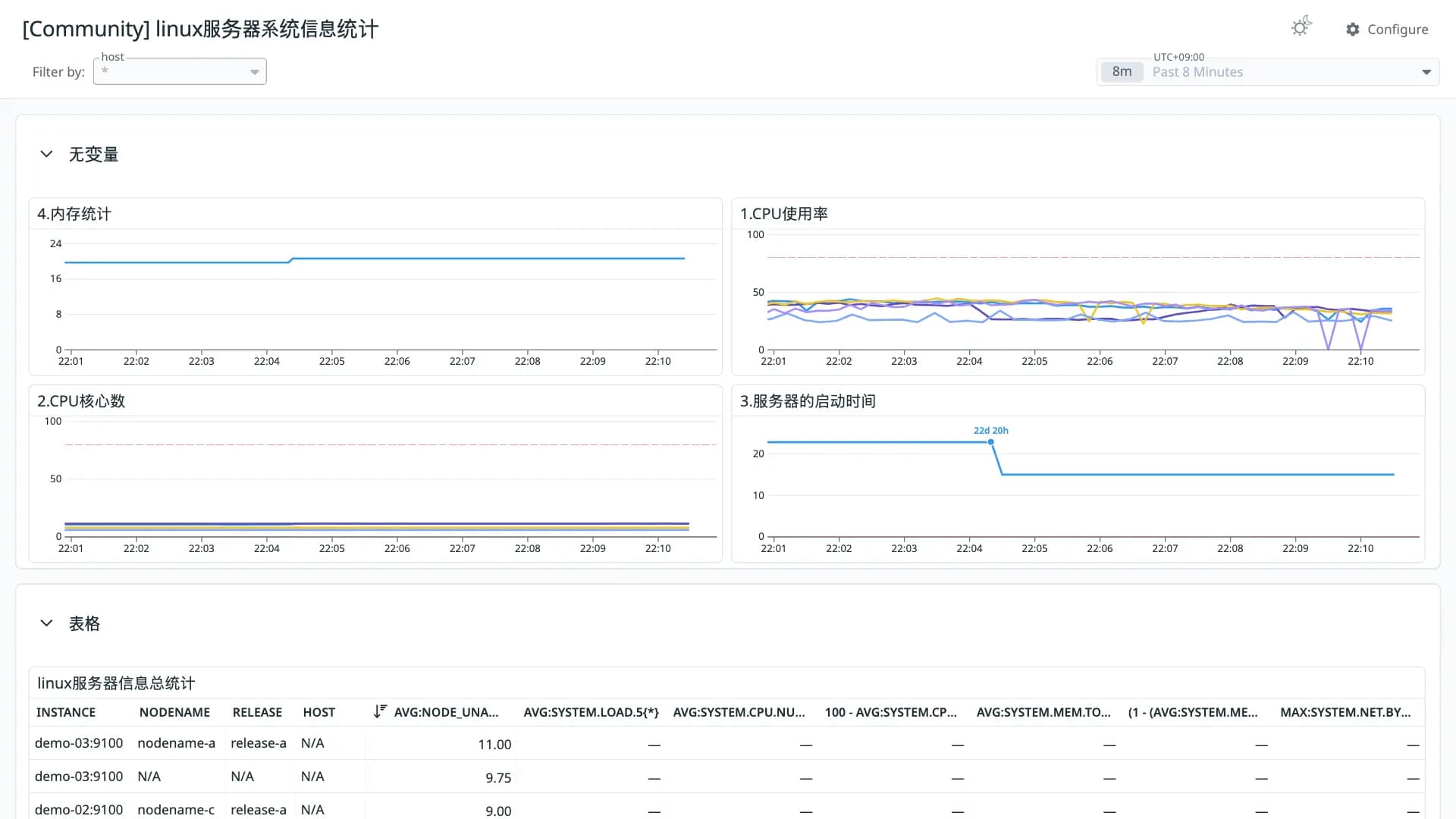Click the 1.CPU使用率 chart title

(783, 215)
